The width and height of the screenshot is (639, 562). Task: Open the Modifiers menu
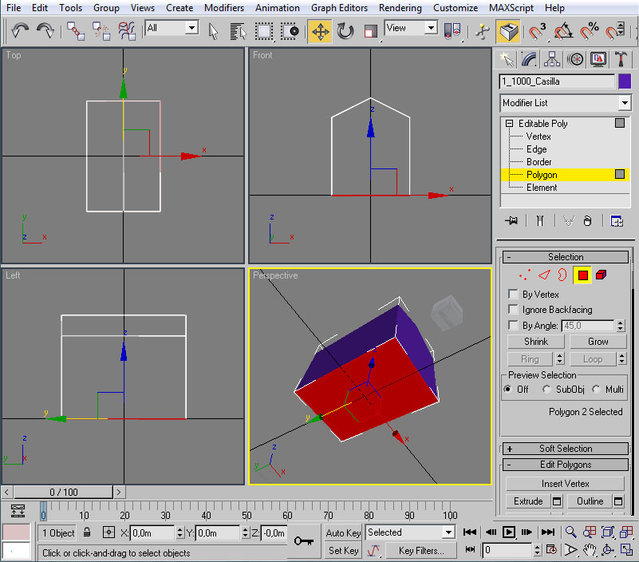224,8
